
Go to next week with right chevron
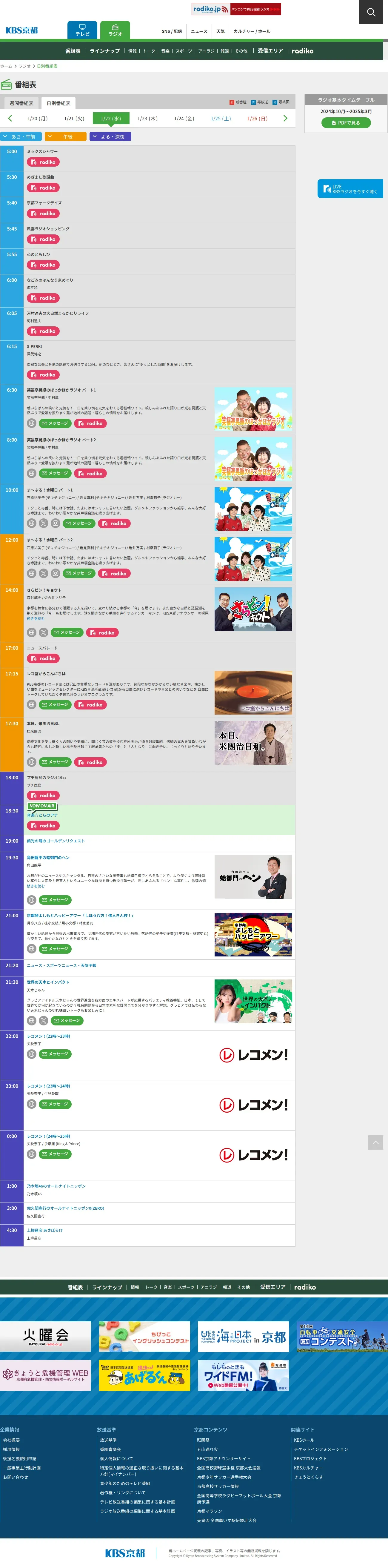click(285, 119)
